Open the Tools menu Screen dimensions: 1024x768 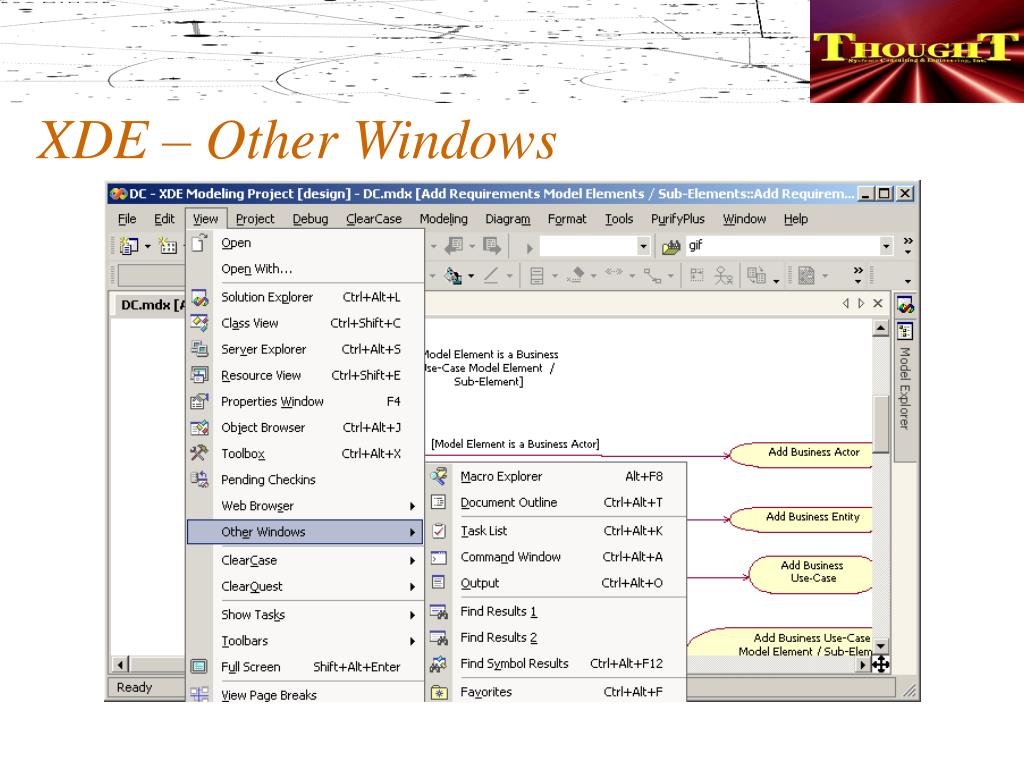point(618,219)
